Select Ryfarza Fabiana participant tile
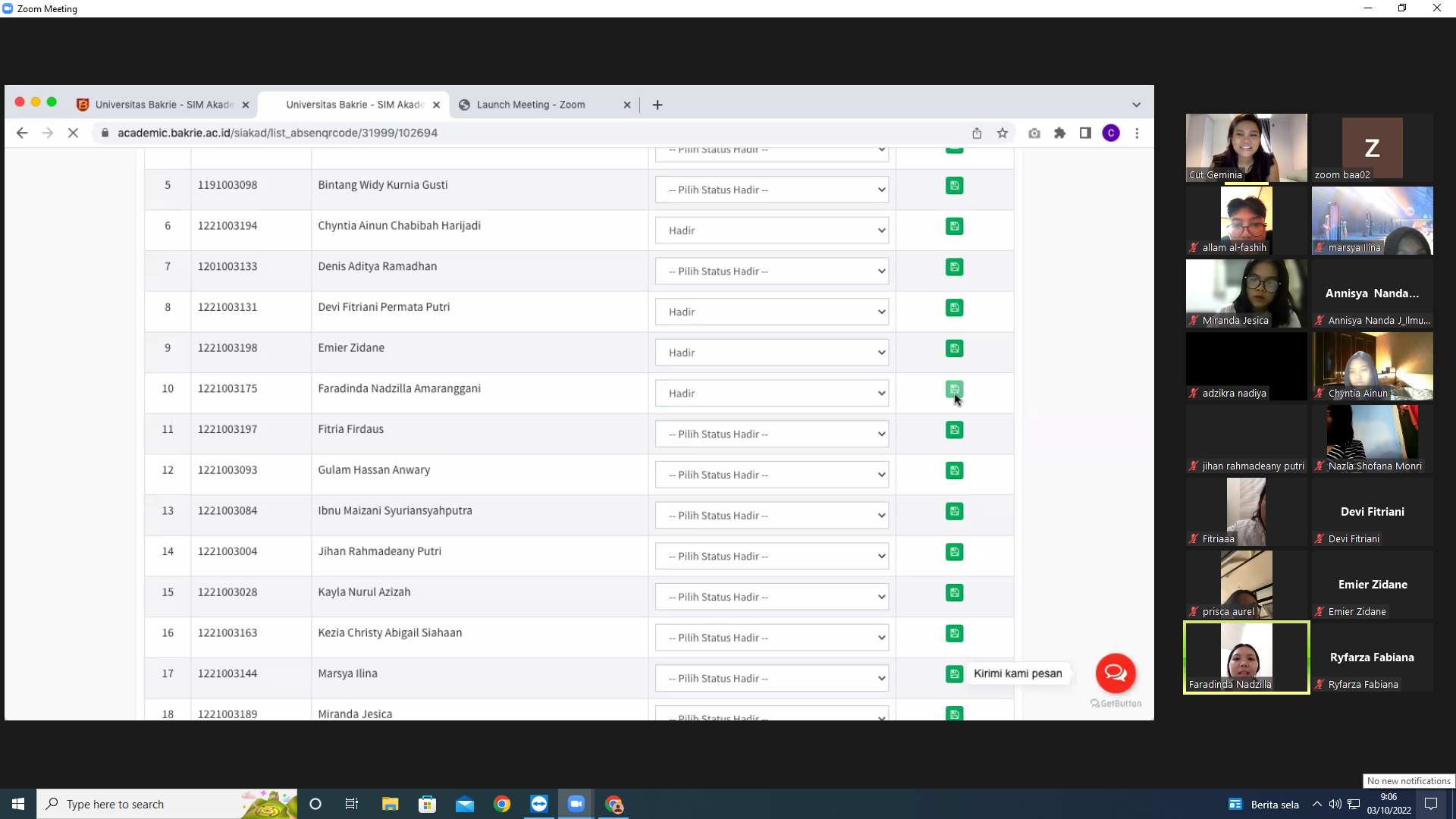The width and height of the screenshot is (1456, 819). tap(1373, 657)
